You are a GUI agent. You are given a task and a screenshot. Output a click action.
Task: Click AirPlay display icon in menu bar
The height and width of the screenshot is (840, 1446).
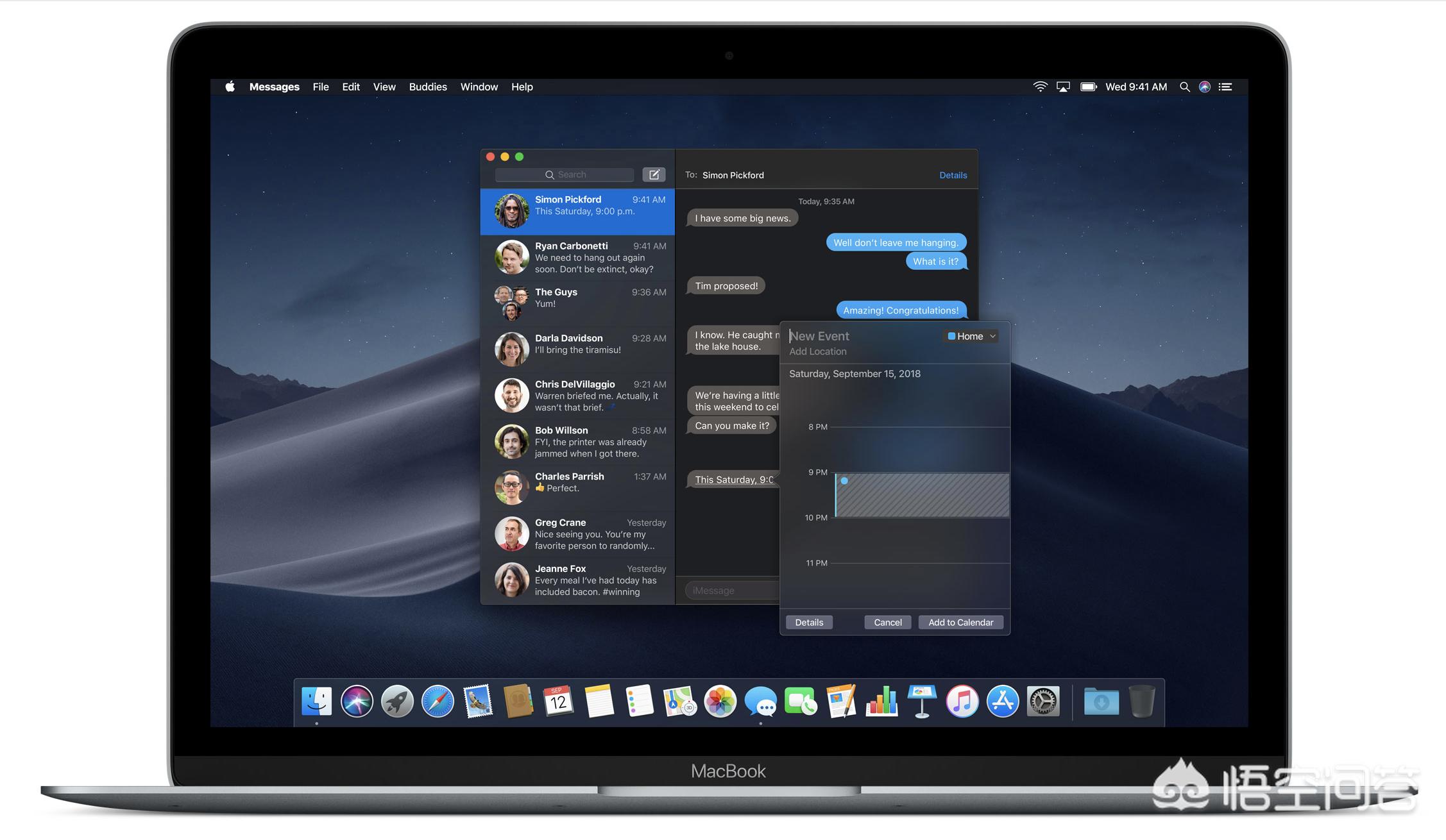pos(1063,87)
